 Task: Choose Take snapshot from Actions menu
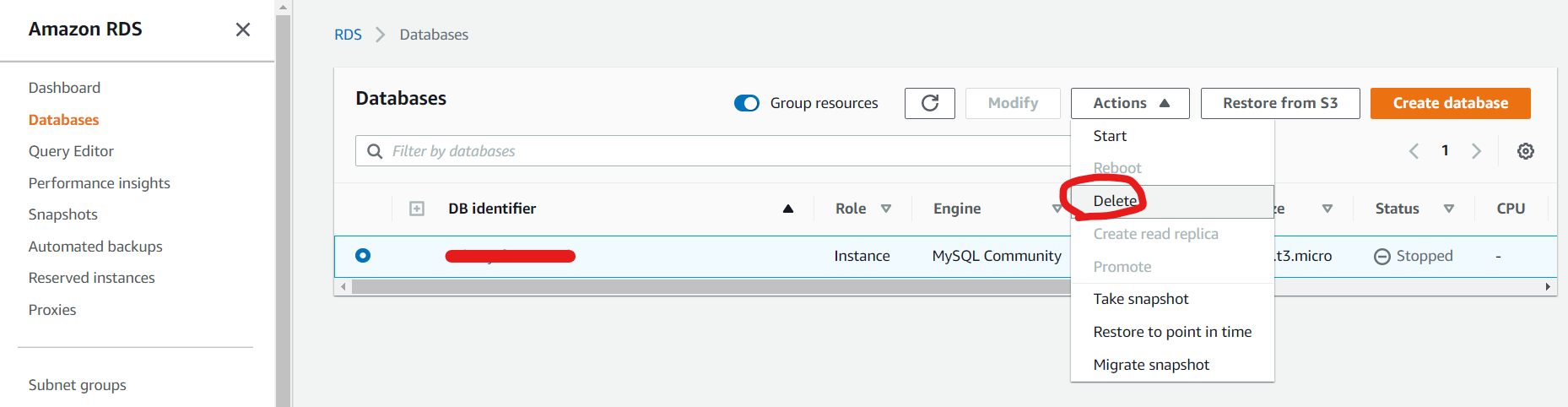pos(1172,299)
